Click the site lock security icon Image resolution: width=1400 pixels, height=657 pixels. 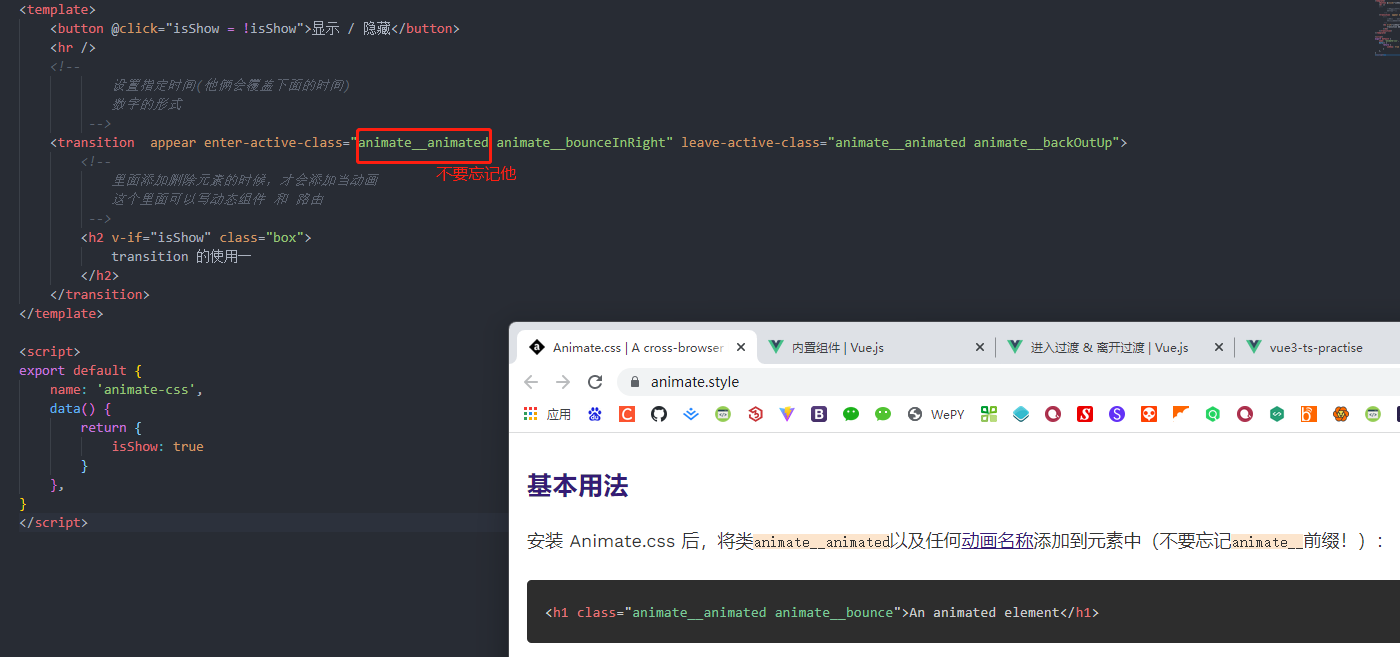634,382
